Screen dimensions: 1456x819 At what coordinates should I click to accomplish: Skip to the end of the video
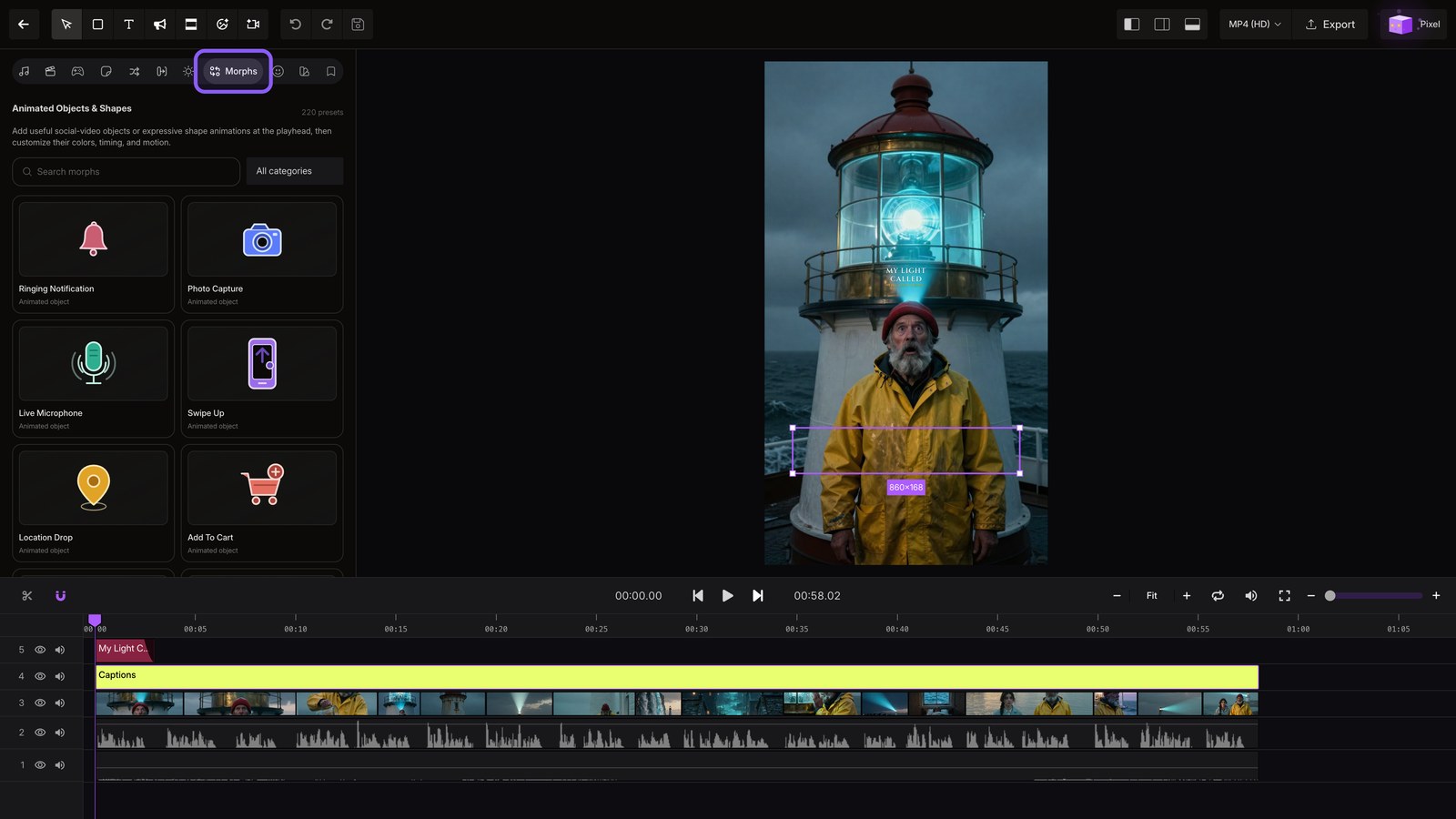(757, 596)
